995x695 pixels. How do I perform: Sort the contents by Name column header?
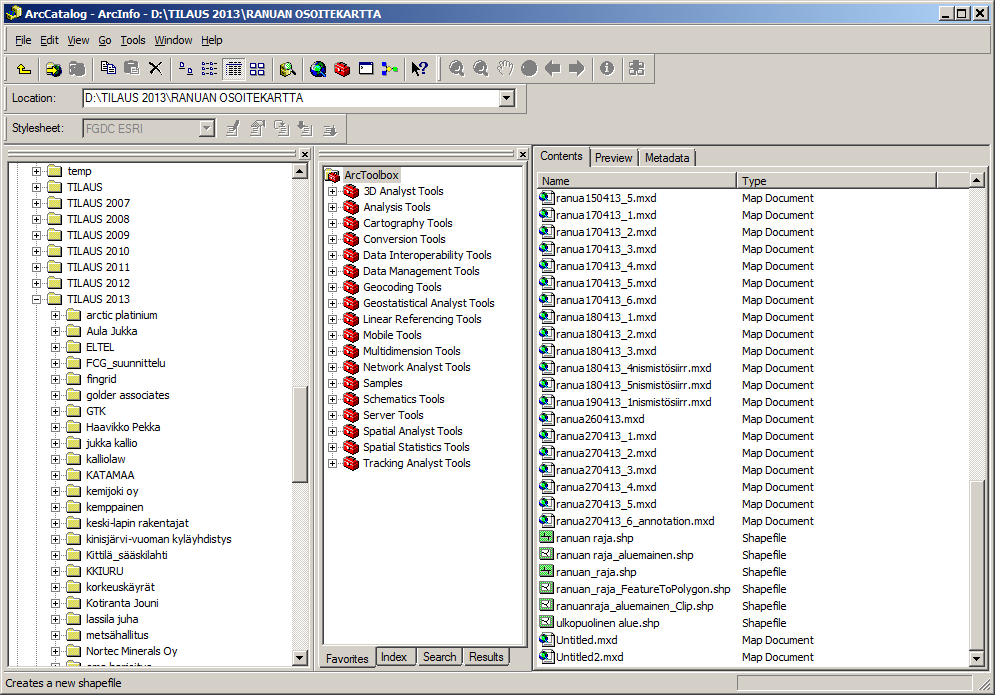(636, 181)
